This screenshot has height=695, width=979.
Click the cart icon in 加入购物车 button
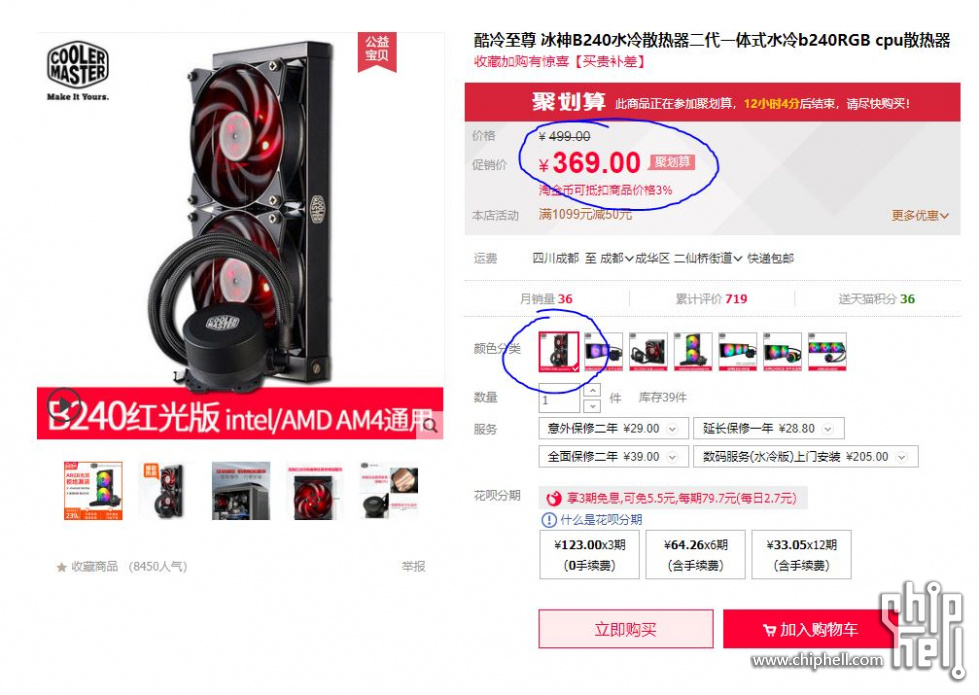tap(769, 631)
